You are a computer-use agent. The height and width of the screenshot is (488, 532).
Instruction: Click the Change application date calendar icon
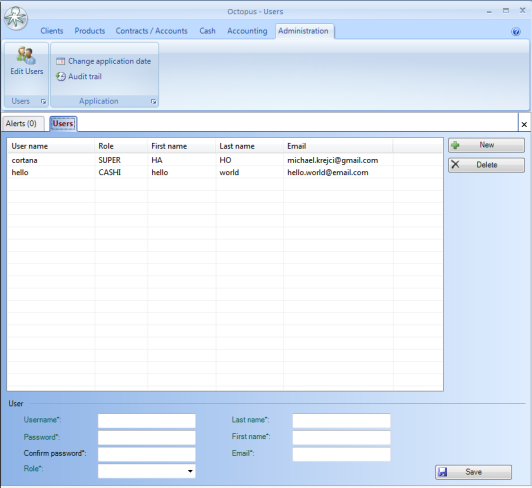click(60, 61)
